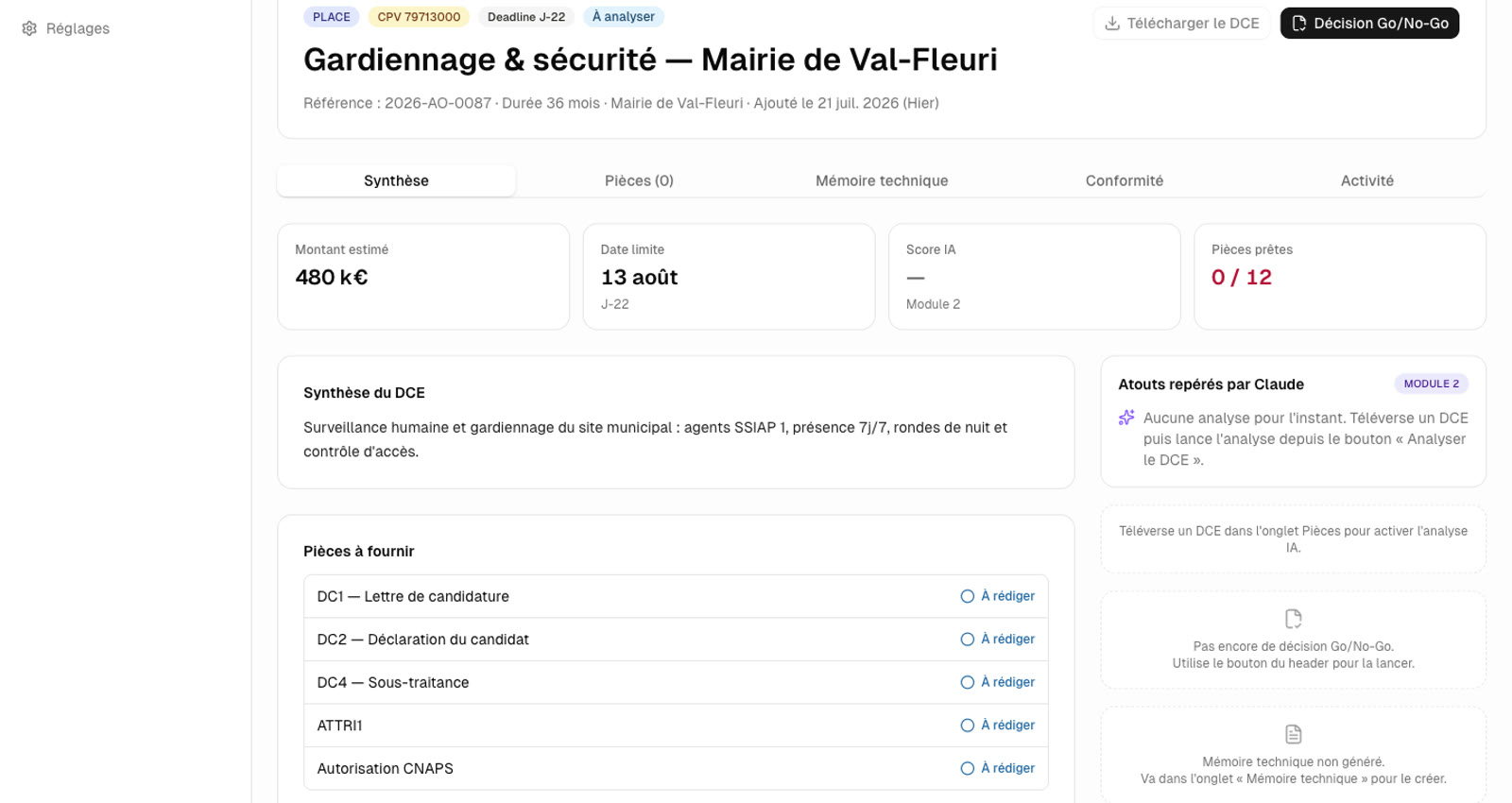Click status circle for DC1 Lettre de candidature

[x=968, y=596]
